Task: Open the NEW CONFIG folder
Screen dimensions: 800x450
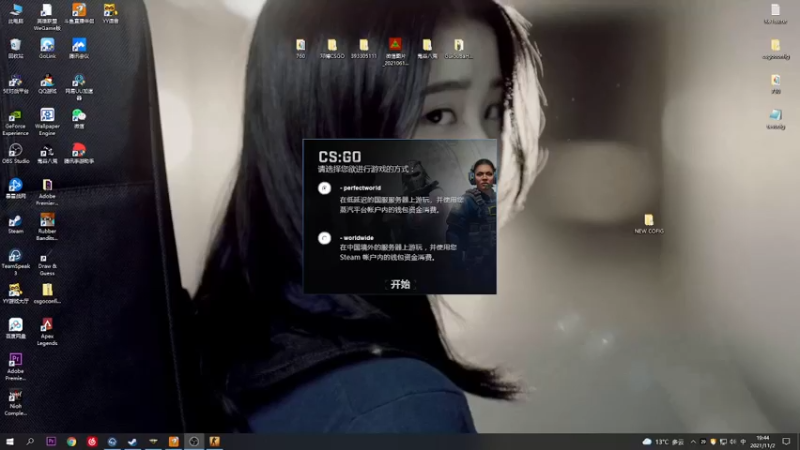Action: coord(649,224)
